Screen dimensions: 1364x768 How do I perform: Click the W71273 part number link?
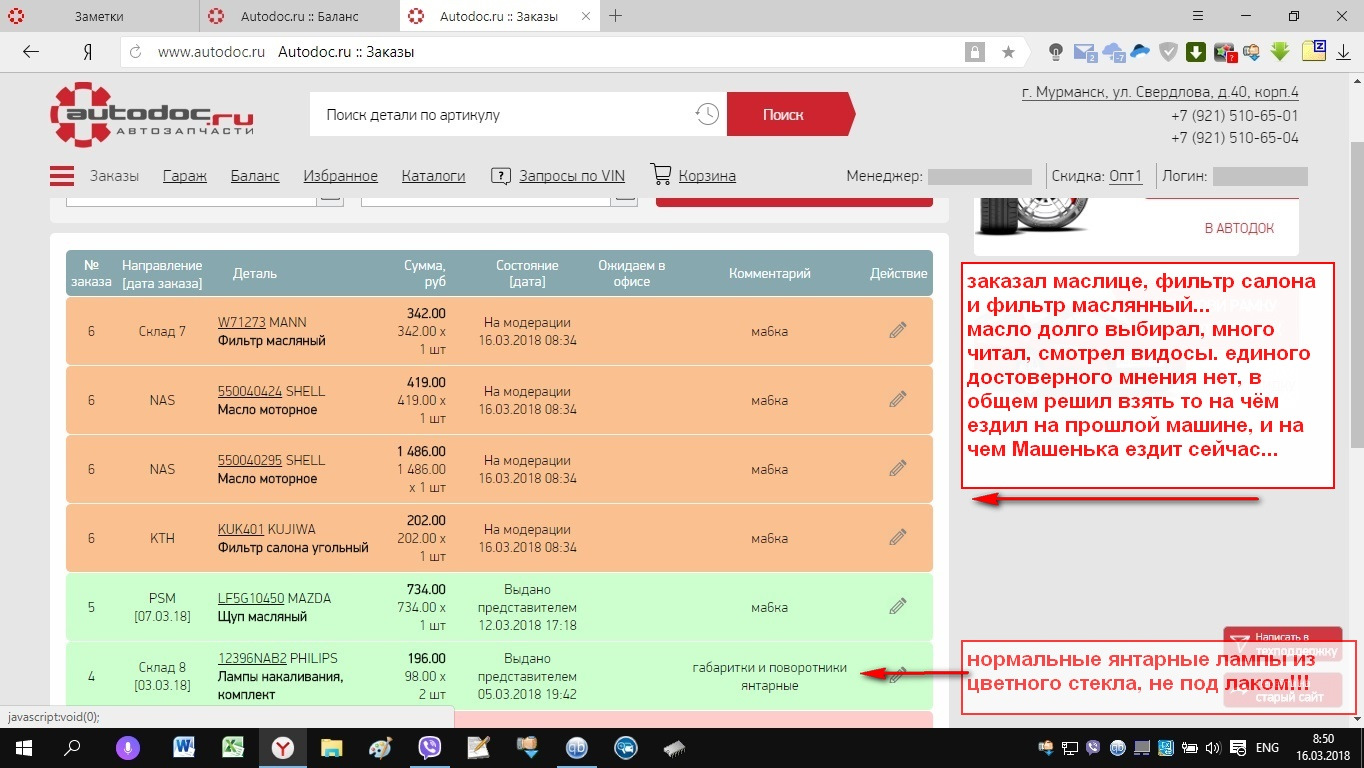click(x=242, y=322)
